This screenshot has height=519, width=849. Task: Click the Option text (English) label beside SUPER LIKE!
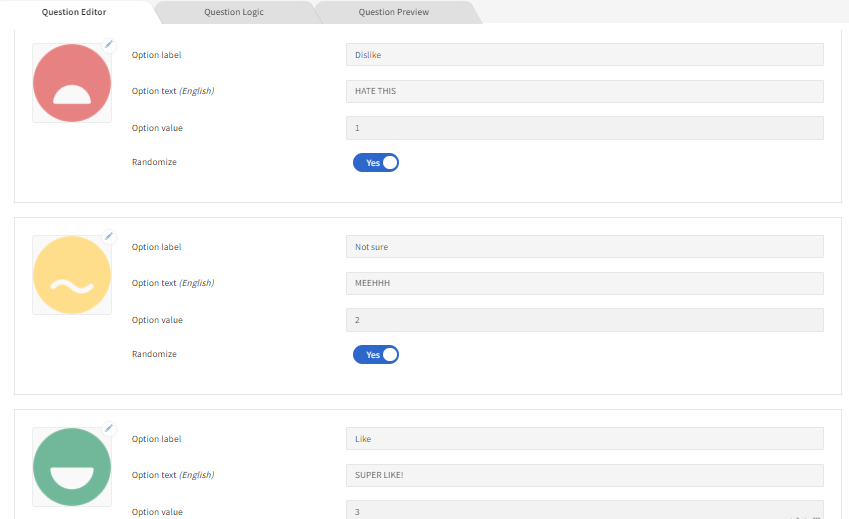tap(173, 475)
